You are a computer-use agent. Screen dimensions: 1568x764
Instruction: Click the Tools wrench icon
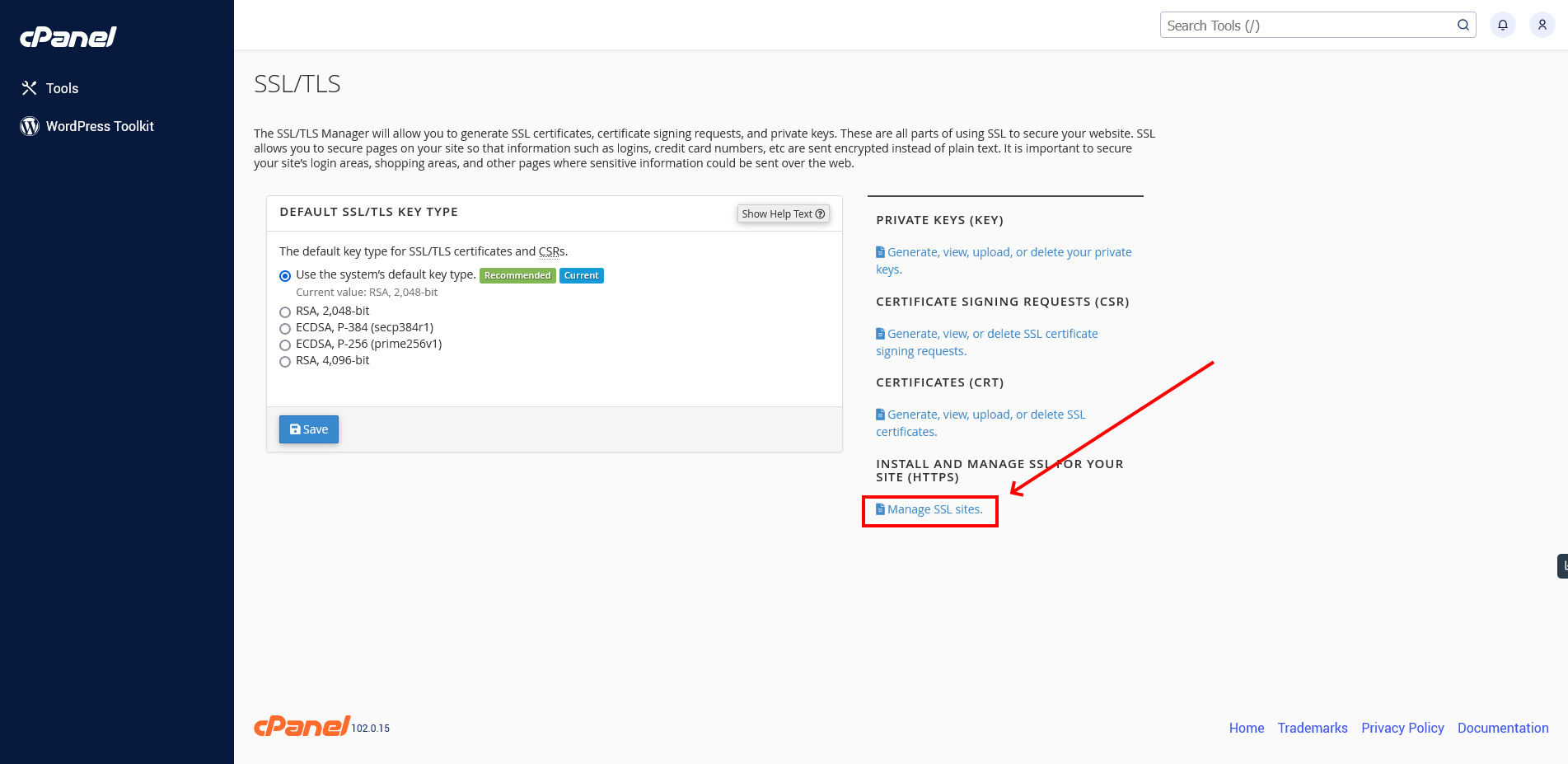[30, 87]
